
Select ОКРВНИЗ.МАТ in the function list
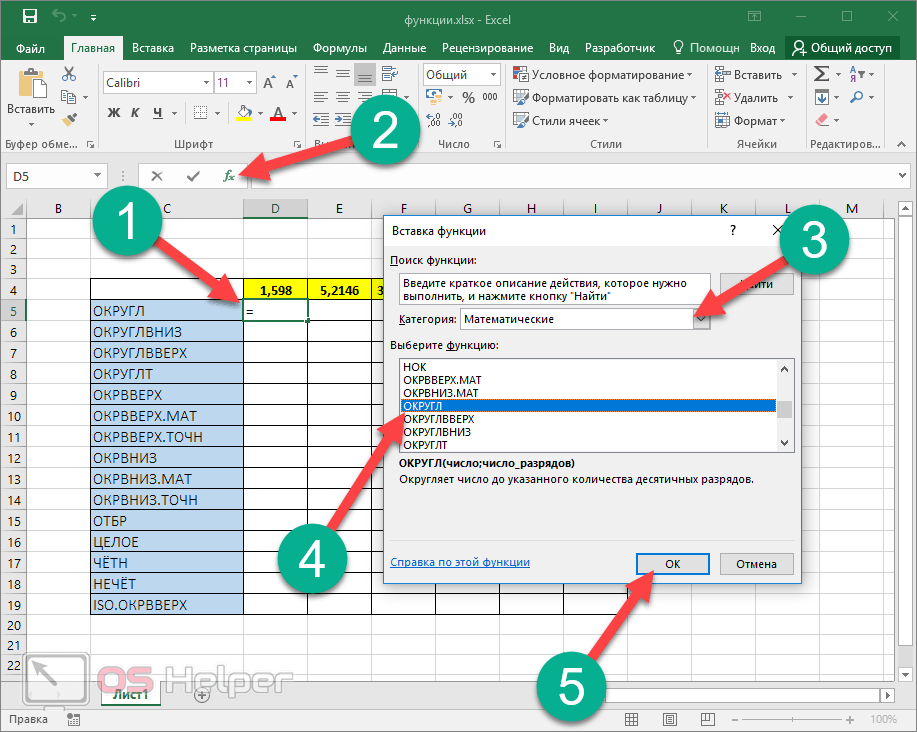click(x=441, y=393)
